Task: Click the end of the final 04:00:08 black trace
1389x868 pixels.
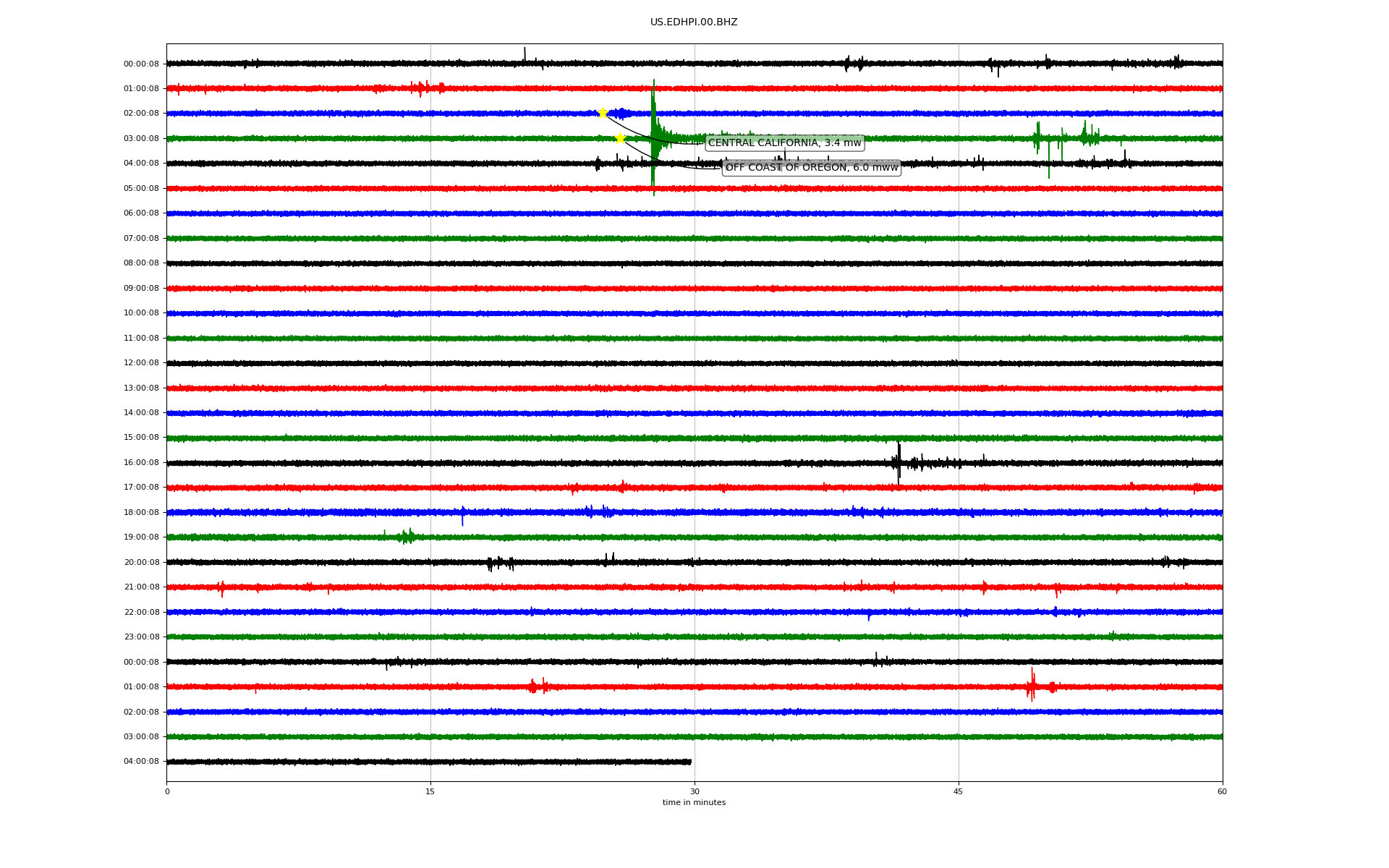Action: tap(690, 762)
